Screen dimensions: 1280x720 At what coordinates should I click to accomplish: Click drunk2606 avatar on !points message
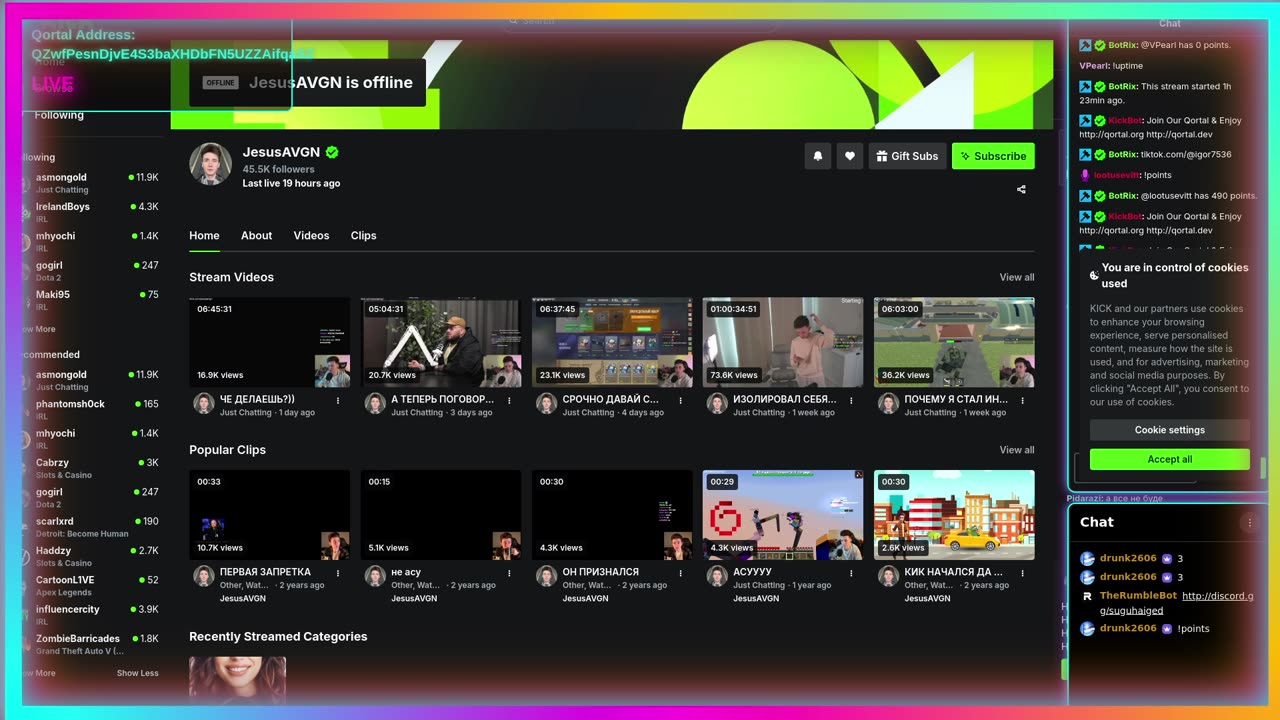point(1088,628)
